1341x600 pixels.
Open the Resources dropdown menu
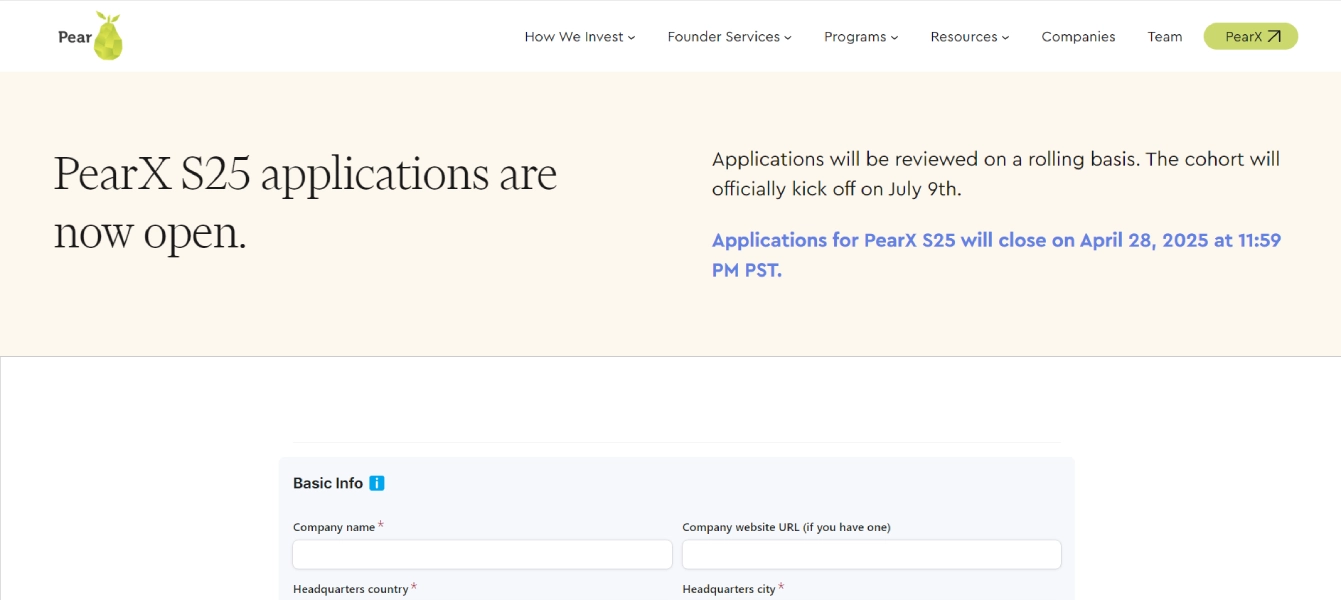point(969,37)
